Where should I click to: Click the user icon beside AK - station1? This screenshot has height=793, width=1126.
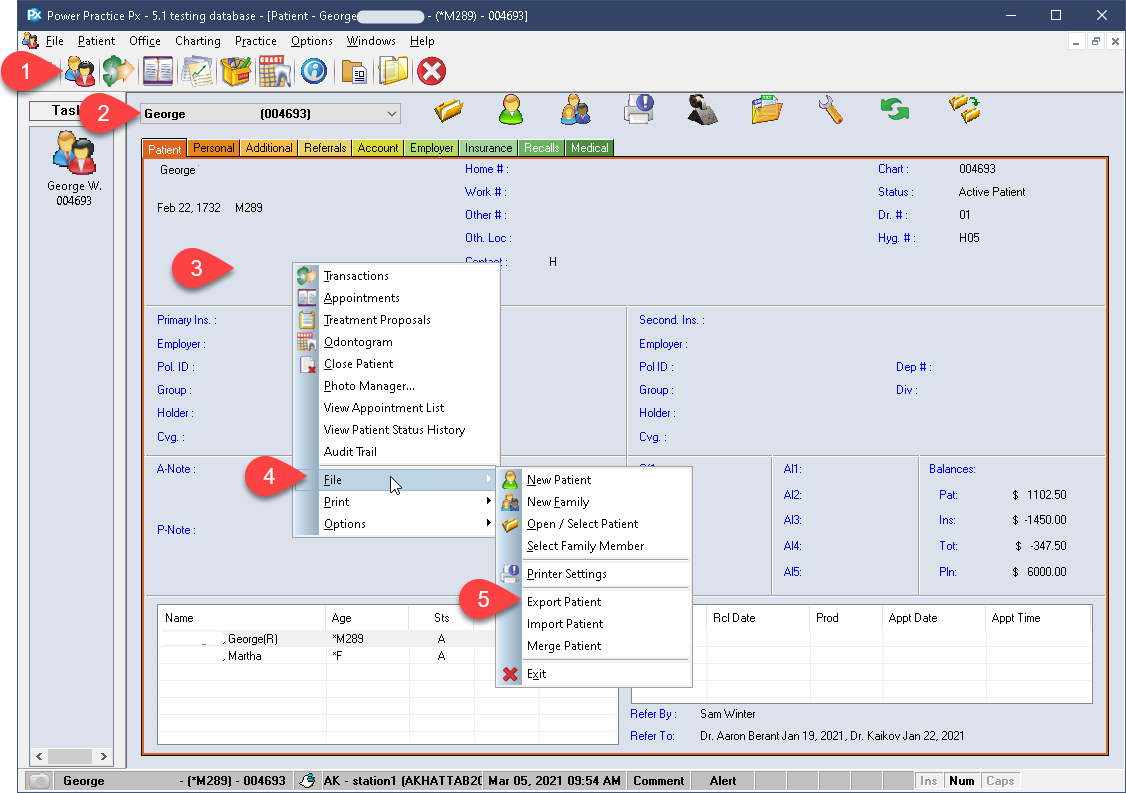coord(307,781)
